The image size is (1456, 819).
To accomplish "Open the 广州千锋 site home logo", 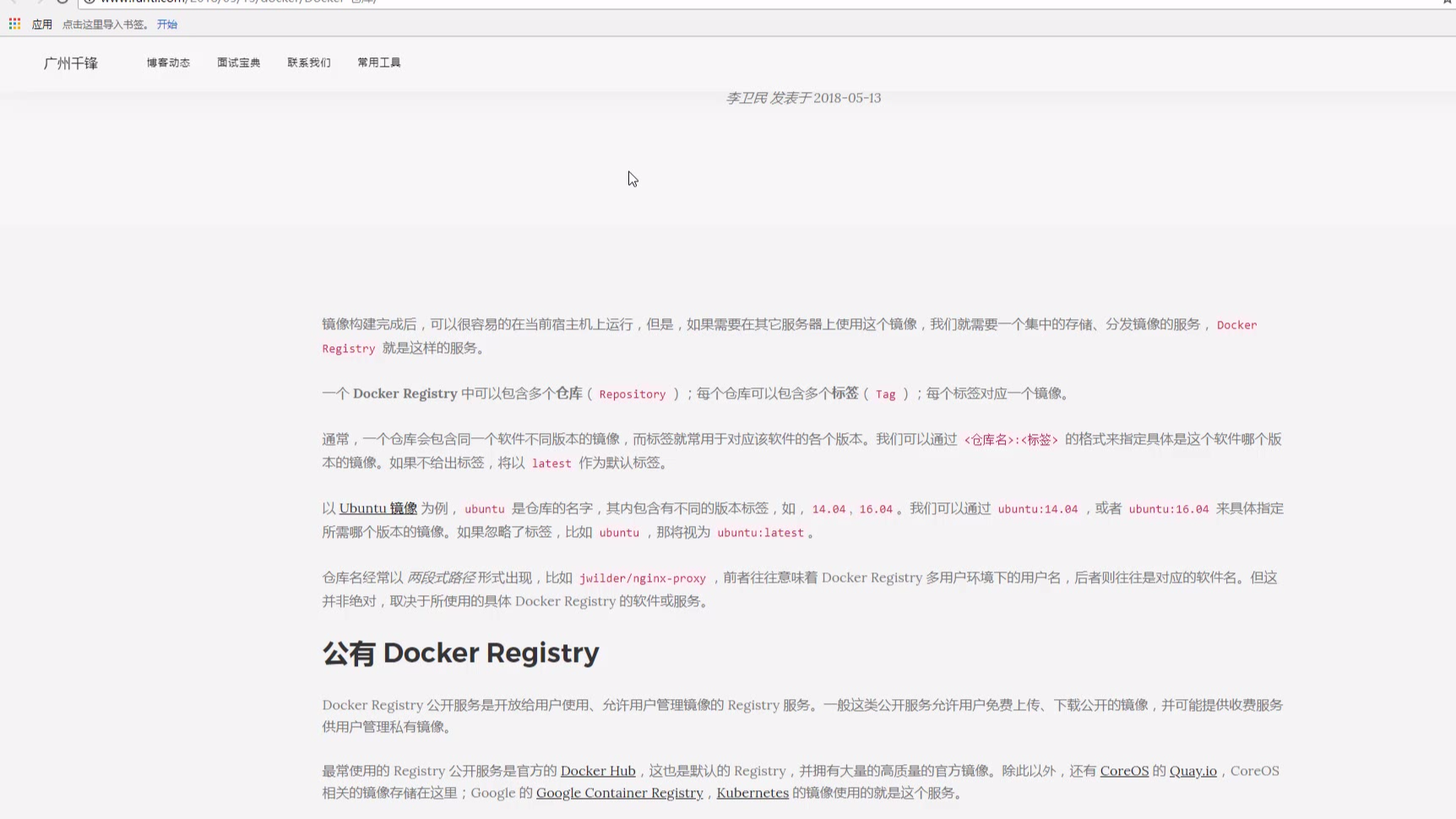I will [x=71, y=63].
